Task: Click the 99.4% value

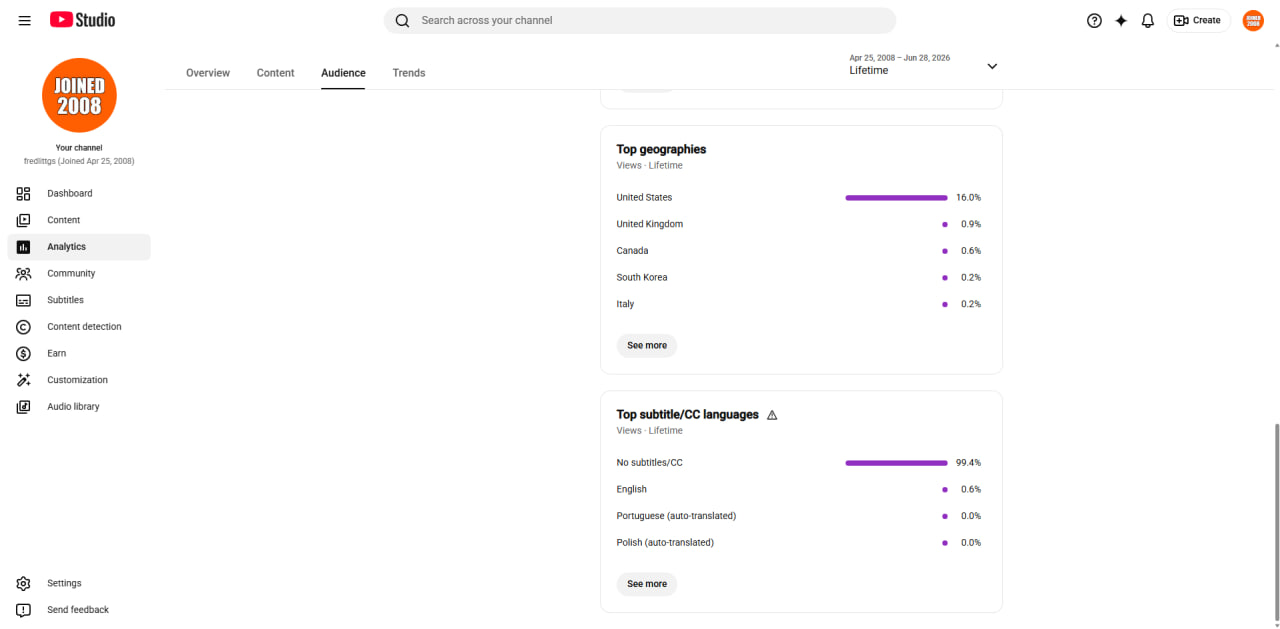Action: click(x=968, y=463)
